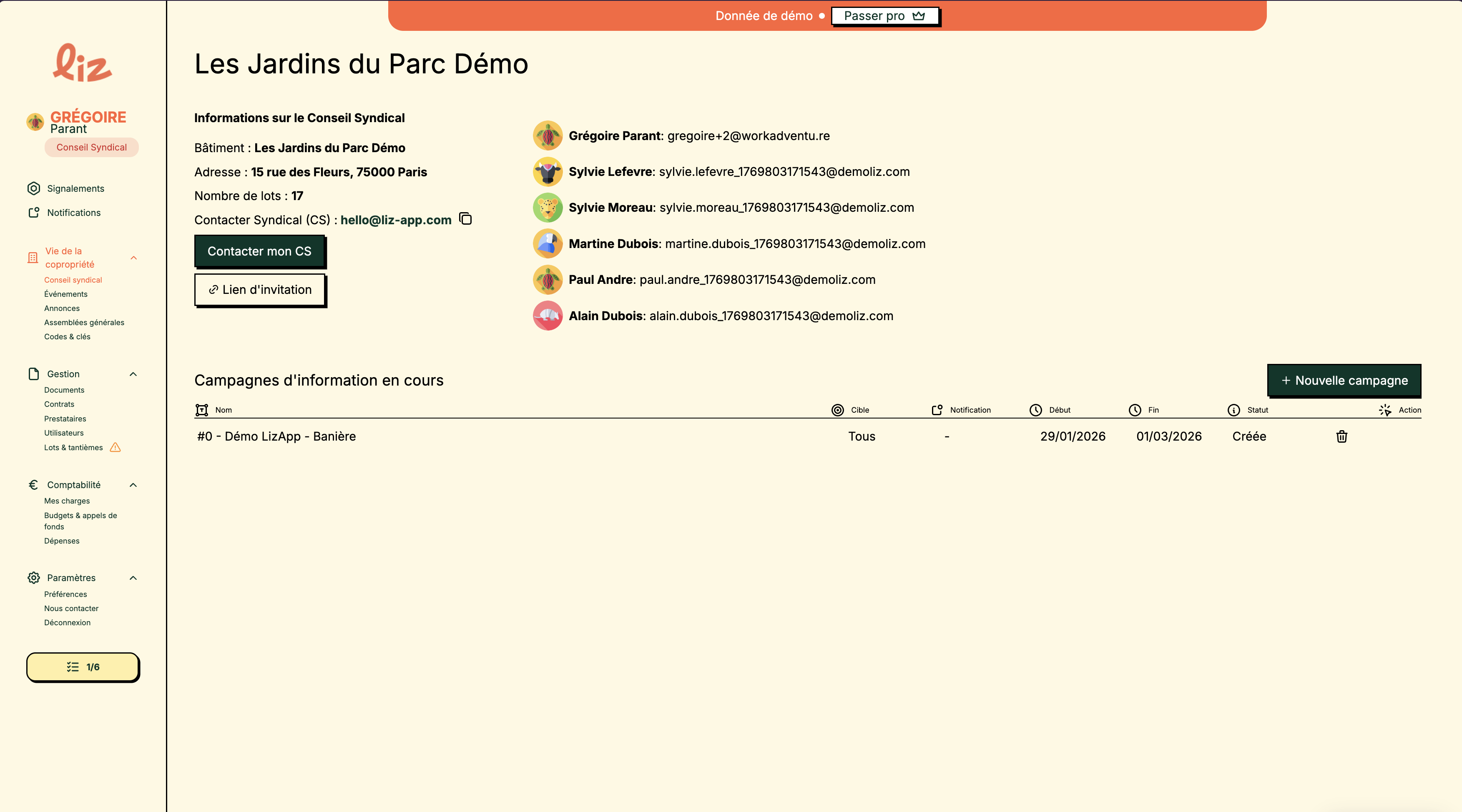This screenshot has width=1462, height=812.
Task: Click Sylvie Lefevre's bull avatar
Action: (x=548, y=171)
